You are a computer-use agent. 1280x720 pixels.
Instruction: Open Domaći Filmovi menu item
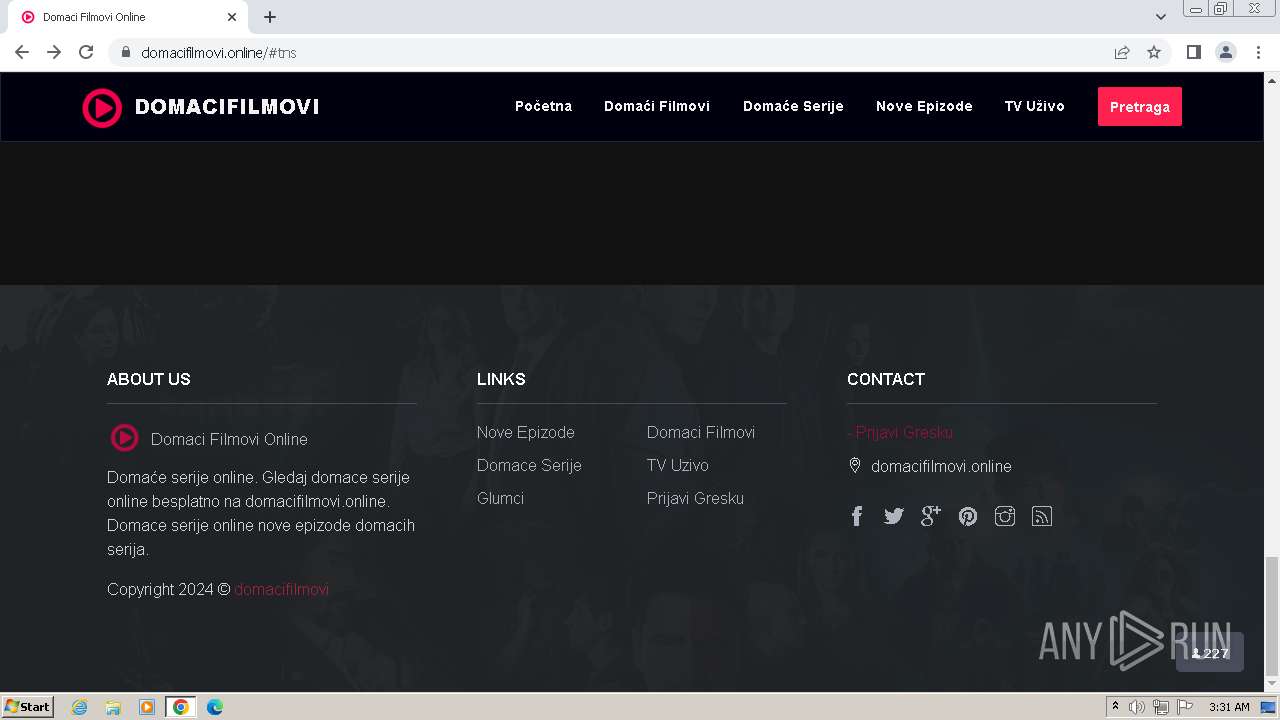(x=657, y=106)
